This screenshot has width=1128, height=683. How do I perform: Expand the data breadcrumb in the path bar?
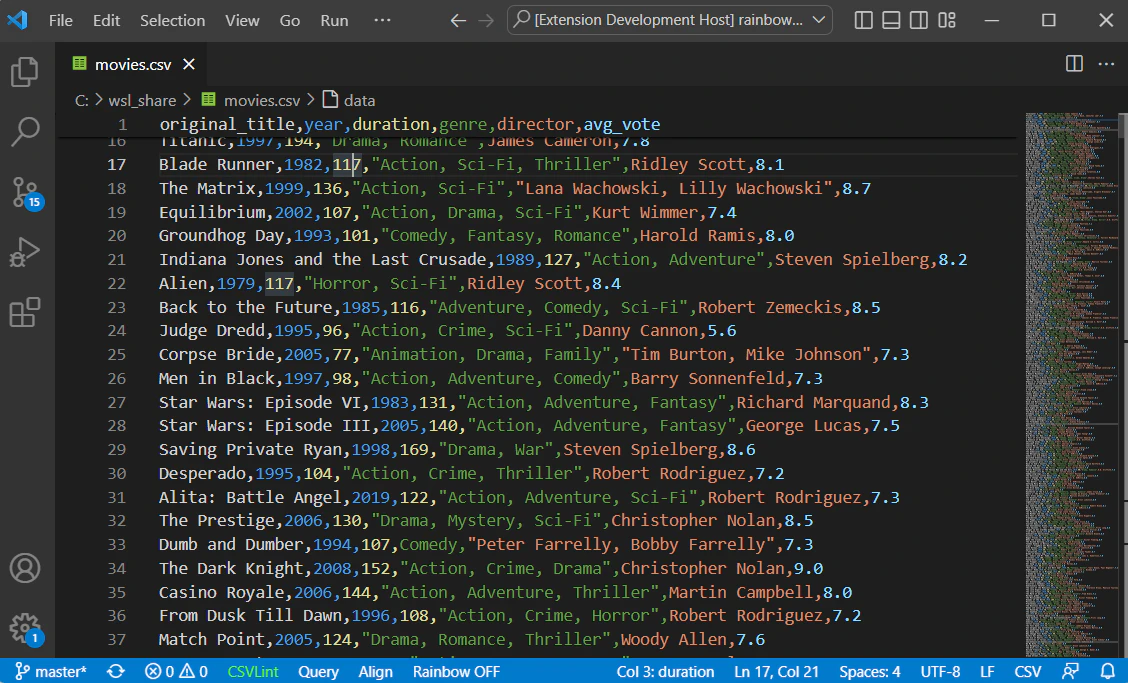pos(358,100)
